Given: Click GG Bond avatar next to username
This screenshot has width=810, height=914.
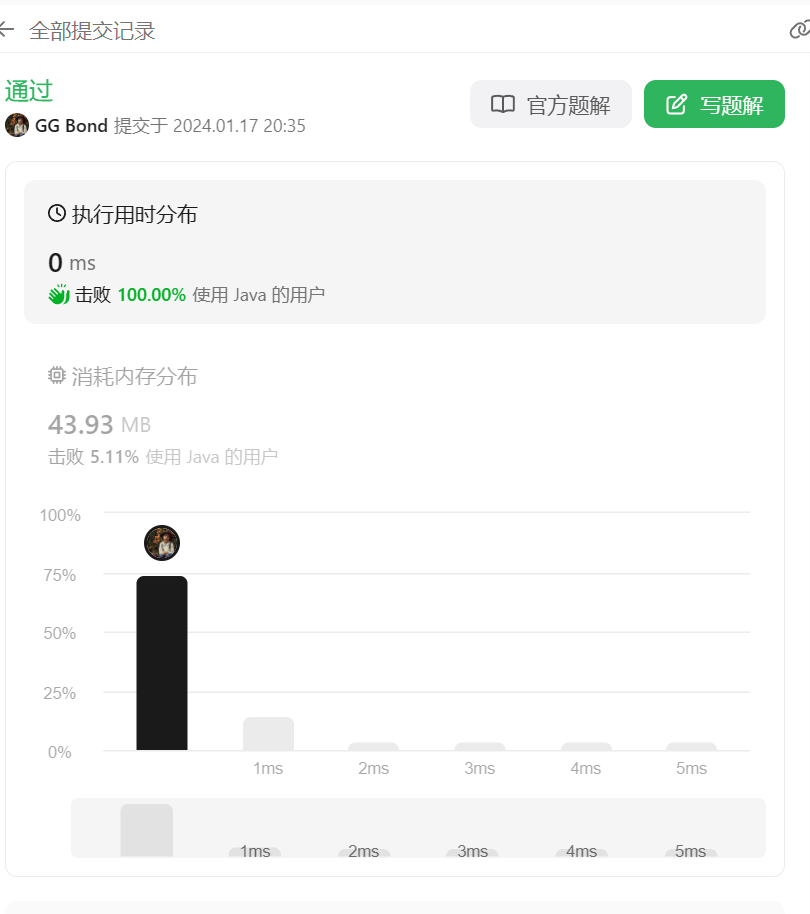Looking at the screenshot, I should [x=17, y=125].
